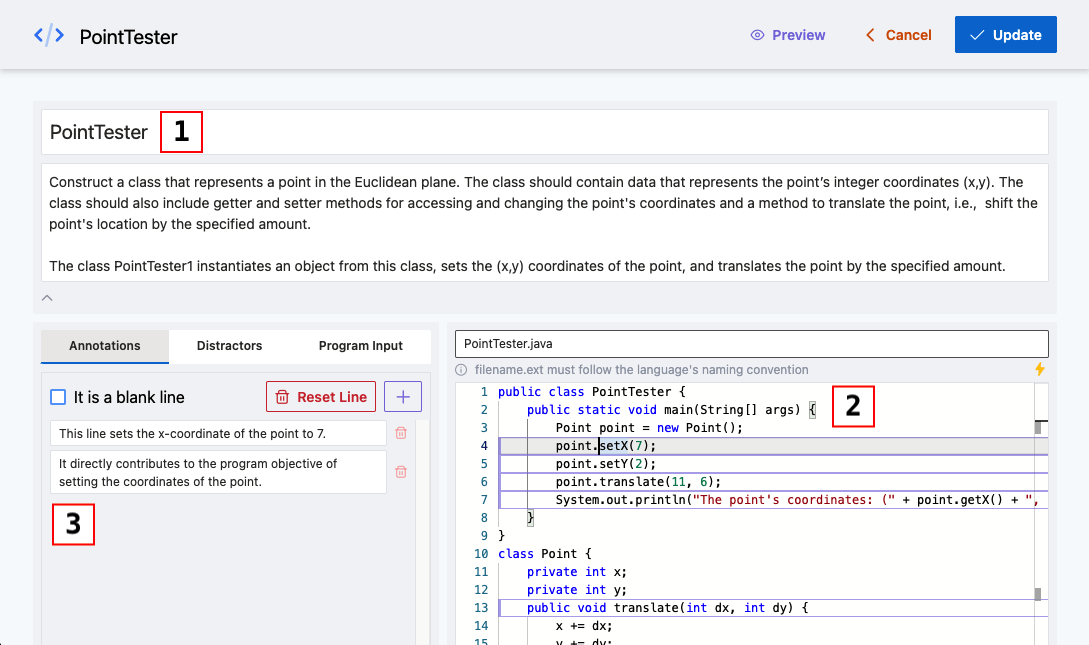Viewport: 1089px width, 645px height.
Task: Click line number 4 in gutter
Action: pyautogui.click(x=484, y=446)
